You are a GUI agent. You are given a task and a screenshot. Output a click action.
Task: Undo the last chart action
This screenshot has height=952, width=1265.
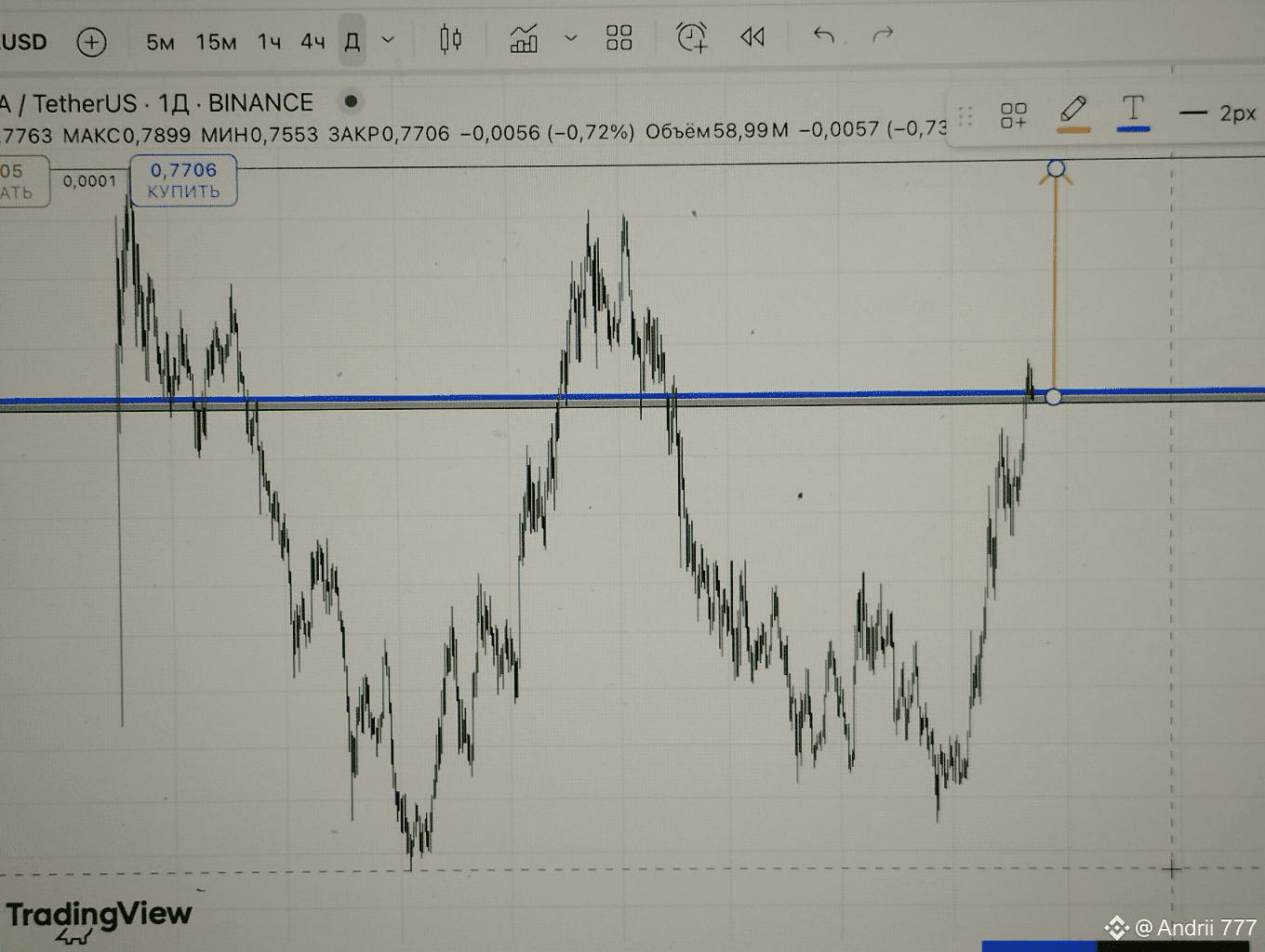click(823, 35)
